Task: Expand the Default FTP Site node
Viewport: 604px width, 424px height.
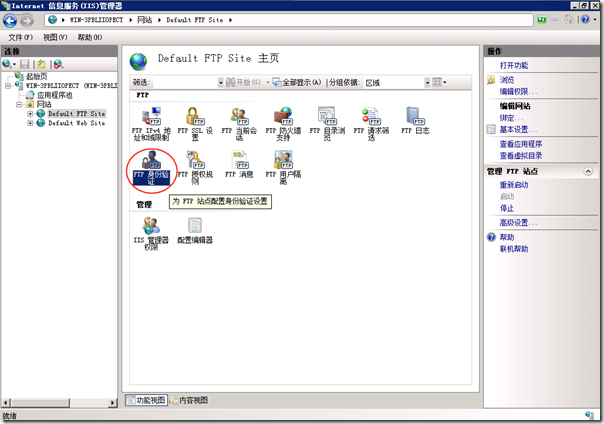Action: coord(30,114)
